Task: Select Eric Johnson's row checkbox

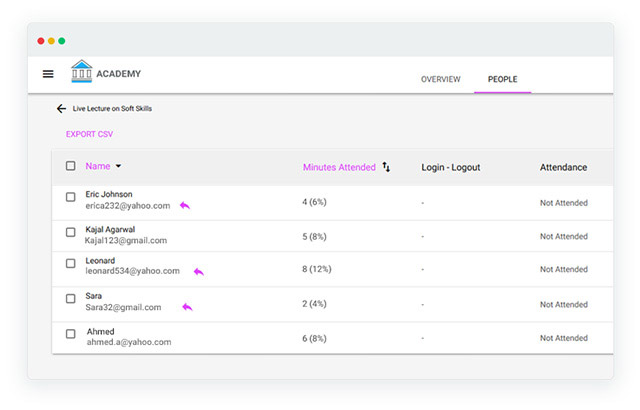Action: 71,197
